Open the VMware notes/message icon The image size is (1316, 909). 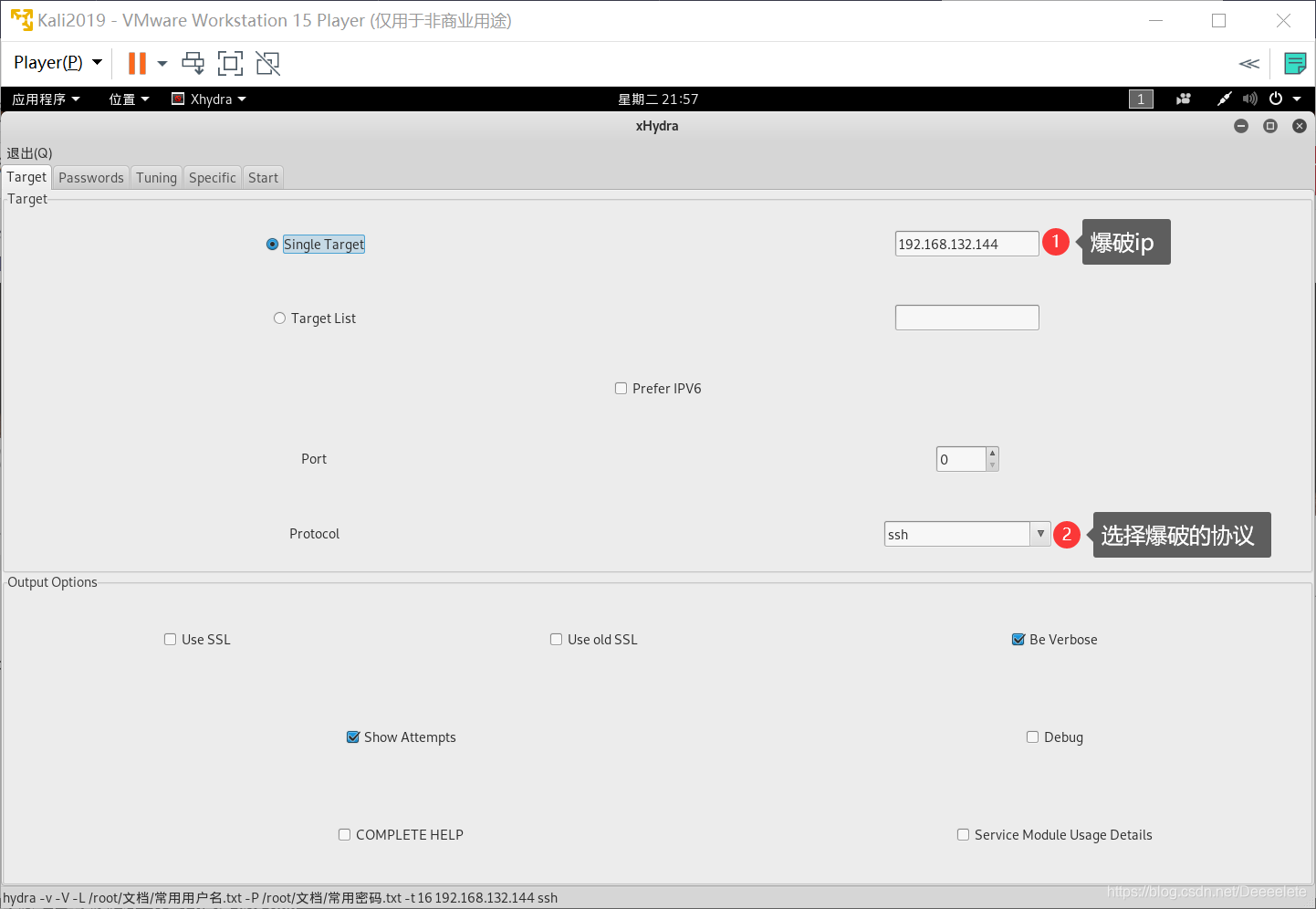pos(1295,63)
